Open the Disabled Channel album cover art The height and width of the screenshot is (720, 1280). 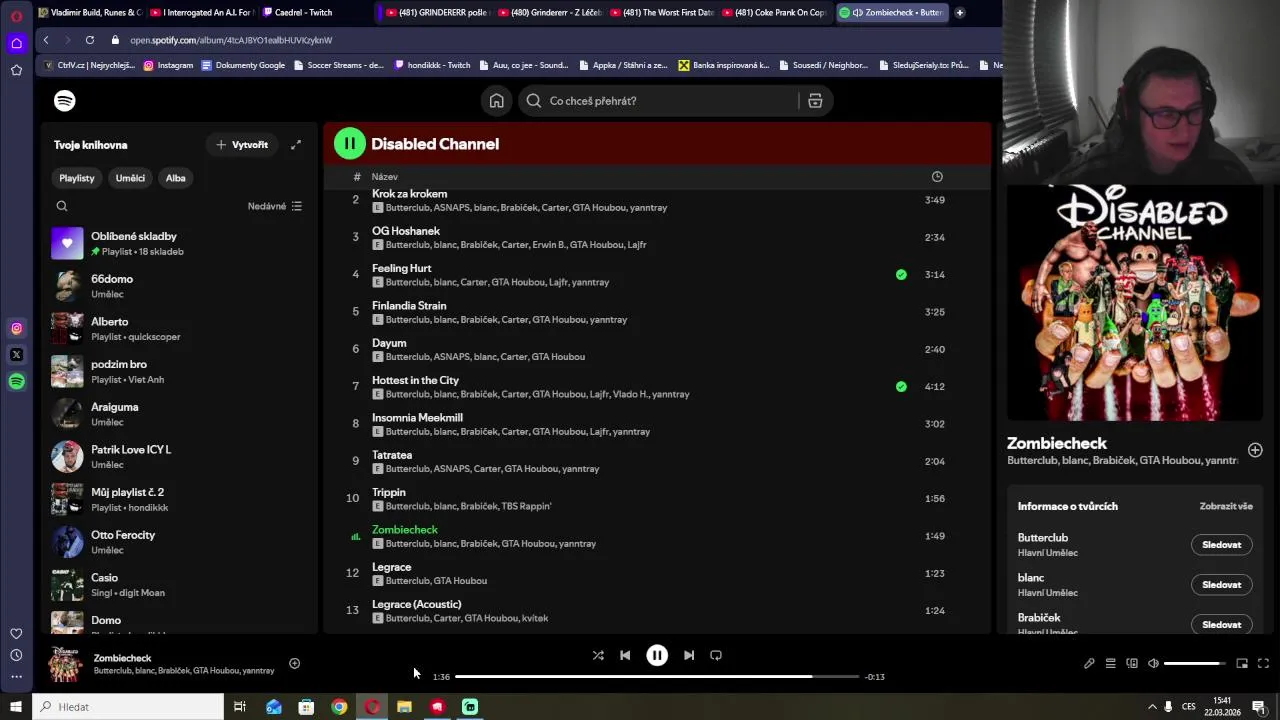1135,303
